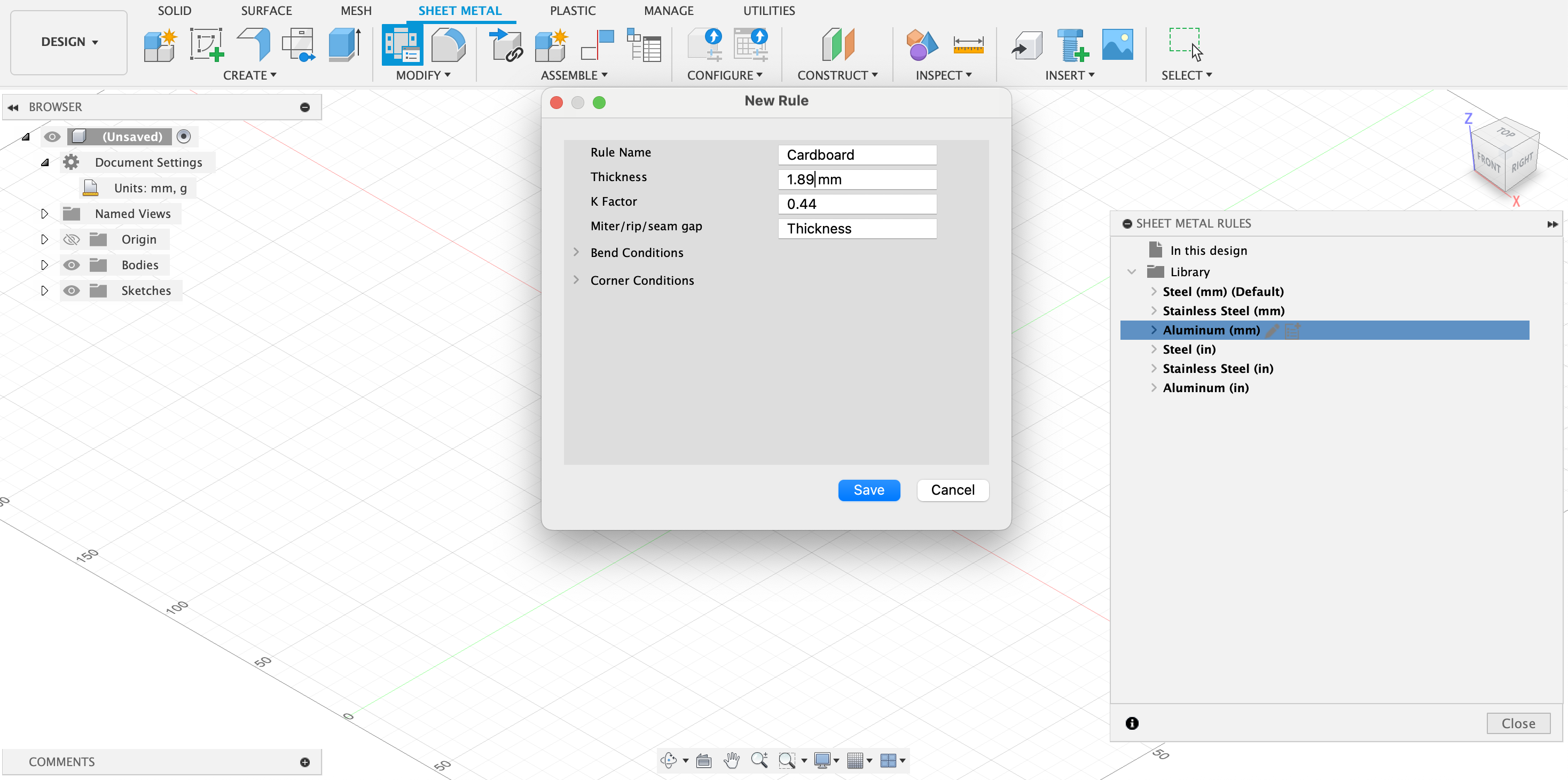Click the K Factor input field
The width and height of the screenshot is (1568, 780).
click(x=857, y=204)
